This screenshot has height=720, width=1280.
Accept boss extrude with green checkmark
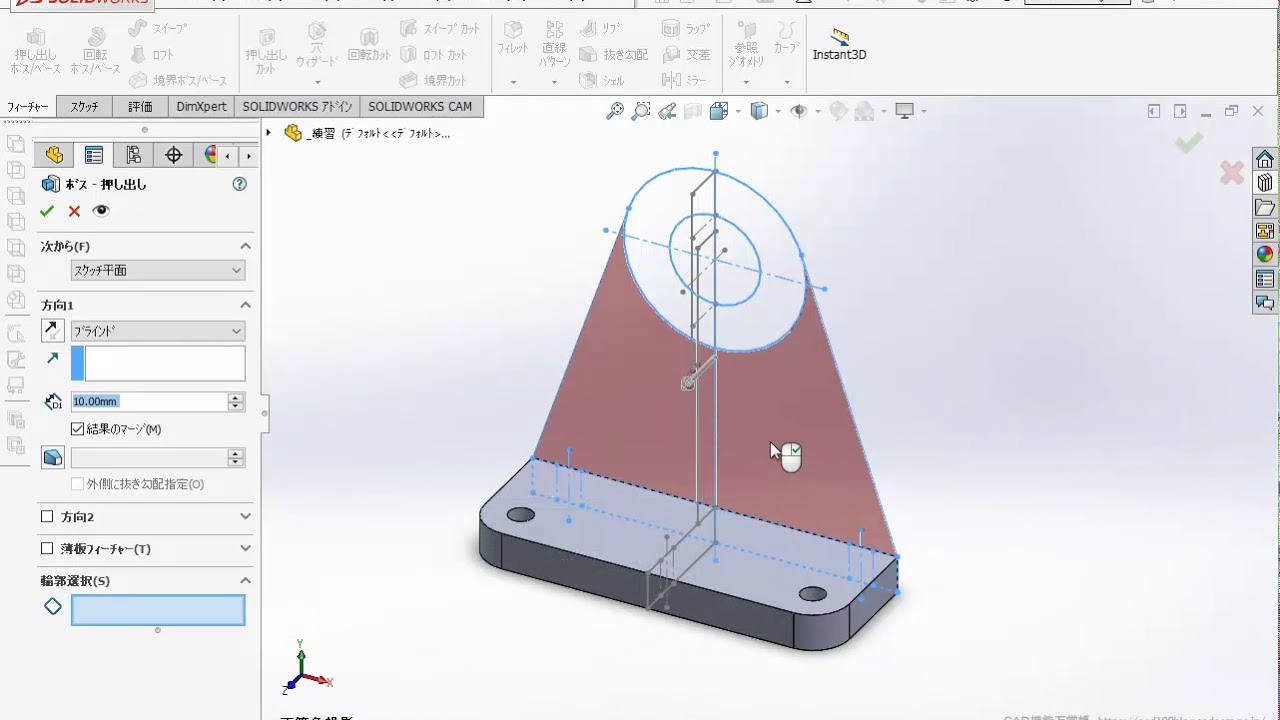46,211
